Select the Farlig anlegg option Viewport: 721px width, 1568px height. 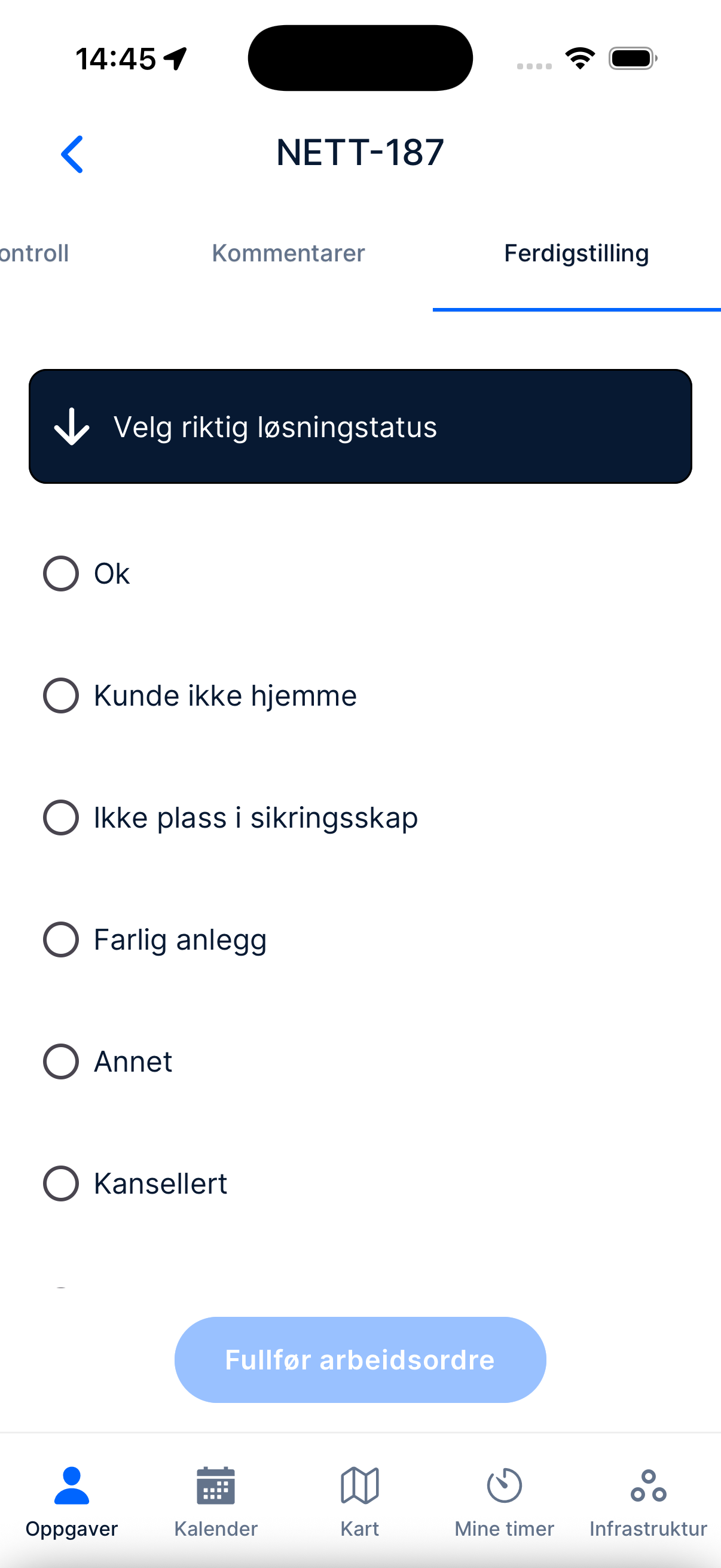pyautogui.click(x=61, y=939)
